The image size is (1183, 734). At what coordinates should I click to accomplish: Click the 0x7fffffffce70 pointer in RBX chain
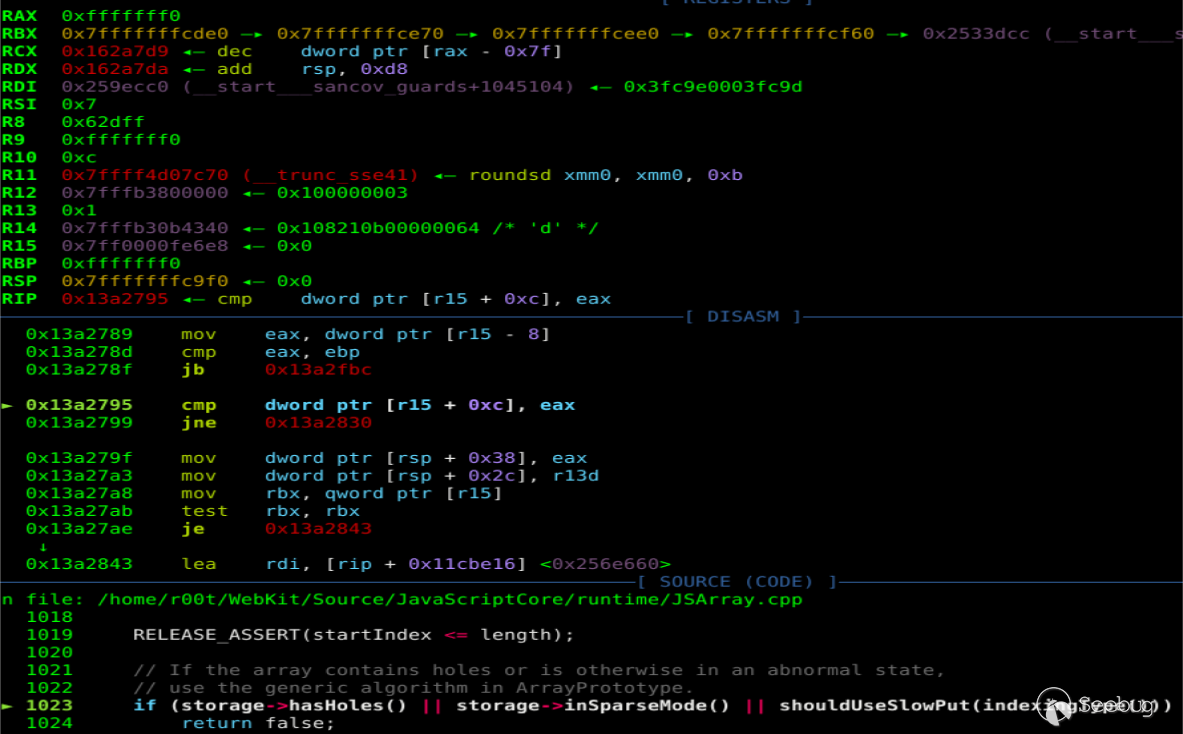(x=361, y=33)
